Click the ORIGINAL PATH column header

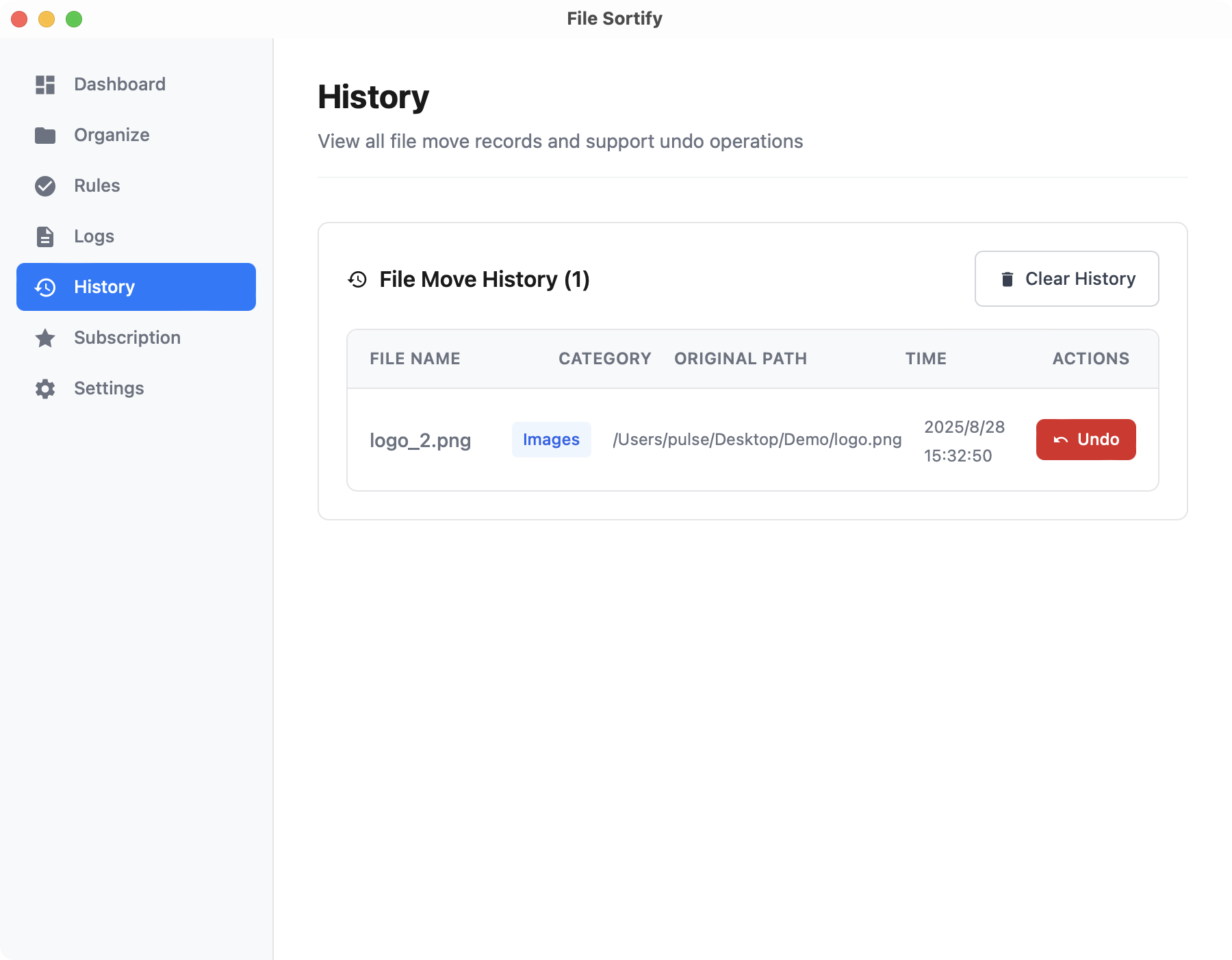coord(741,359)
